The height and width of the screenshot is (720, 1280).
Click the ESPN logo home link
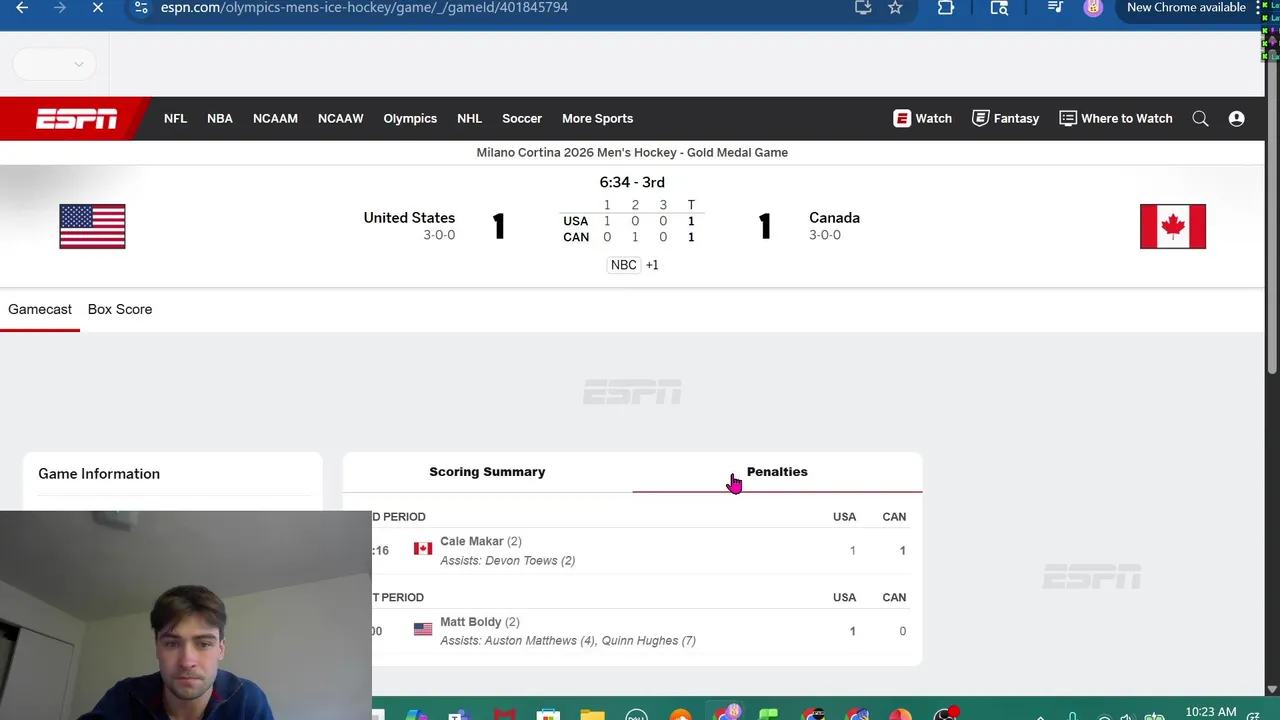coord(76,119)
